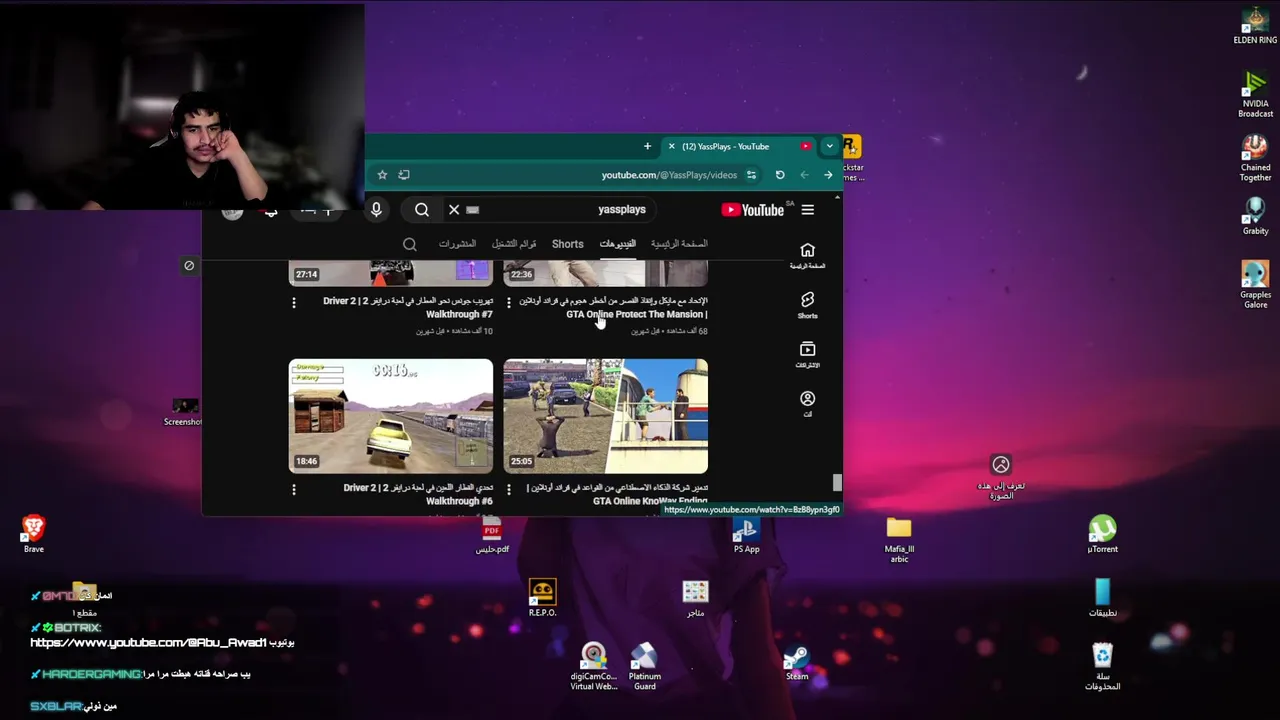
Task: Open digiCamControl Virtual Webcam icon
Action: (594, 667)
